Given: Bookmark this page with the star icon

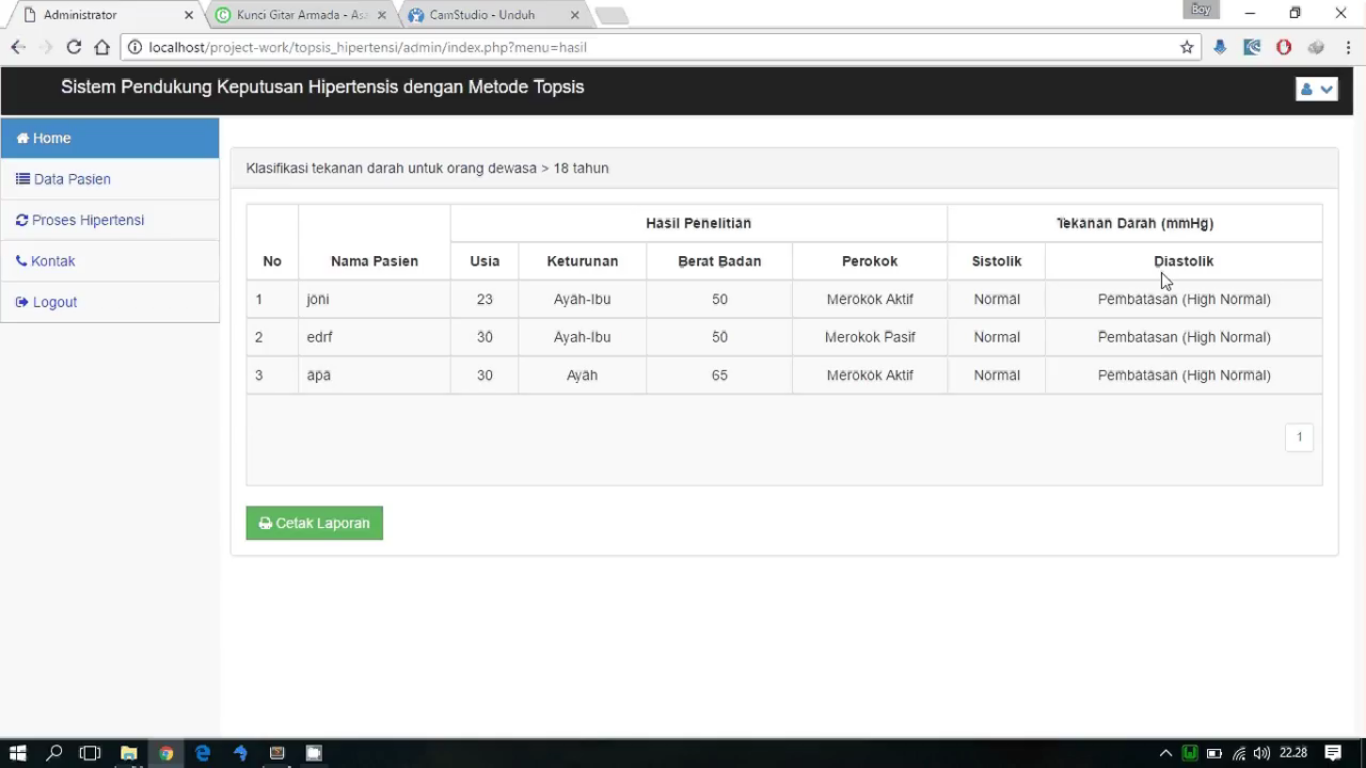Looking at the screenshot, I should (x=1187, y=47).
